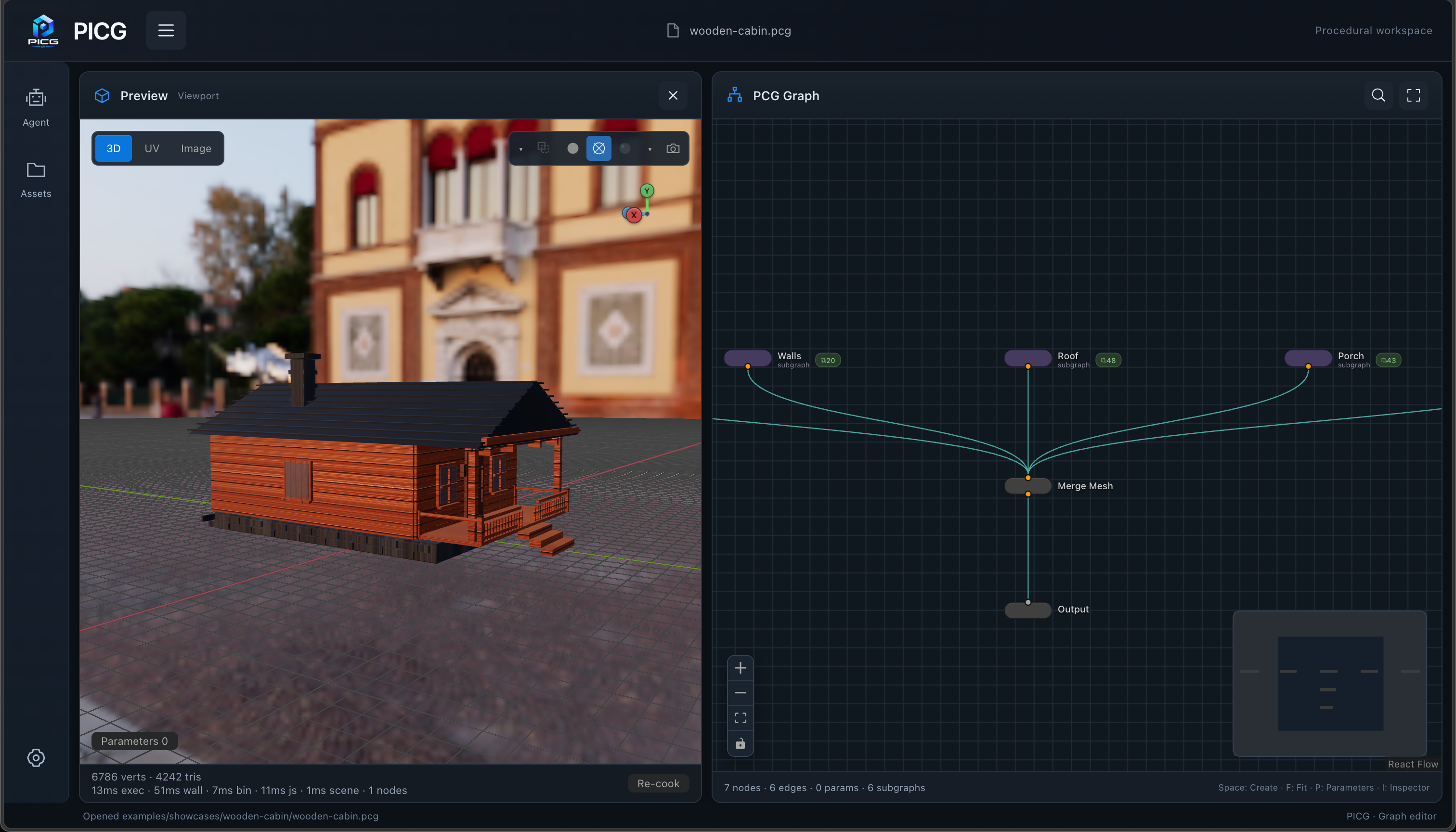The image size is (1456, 832).
Task: Expand shading options dropdown arrow
Action: point(650,149)
